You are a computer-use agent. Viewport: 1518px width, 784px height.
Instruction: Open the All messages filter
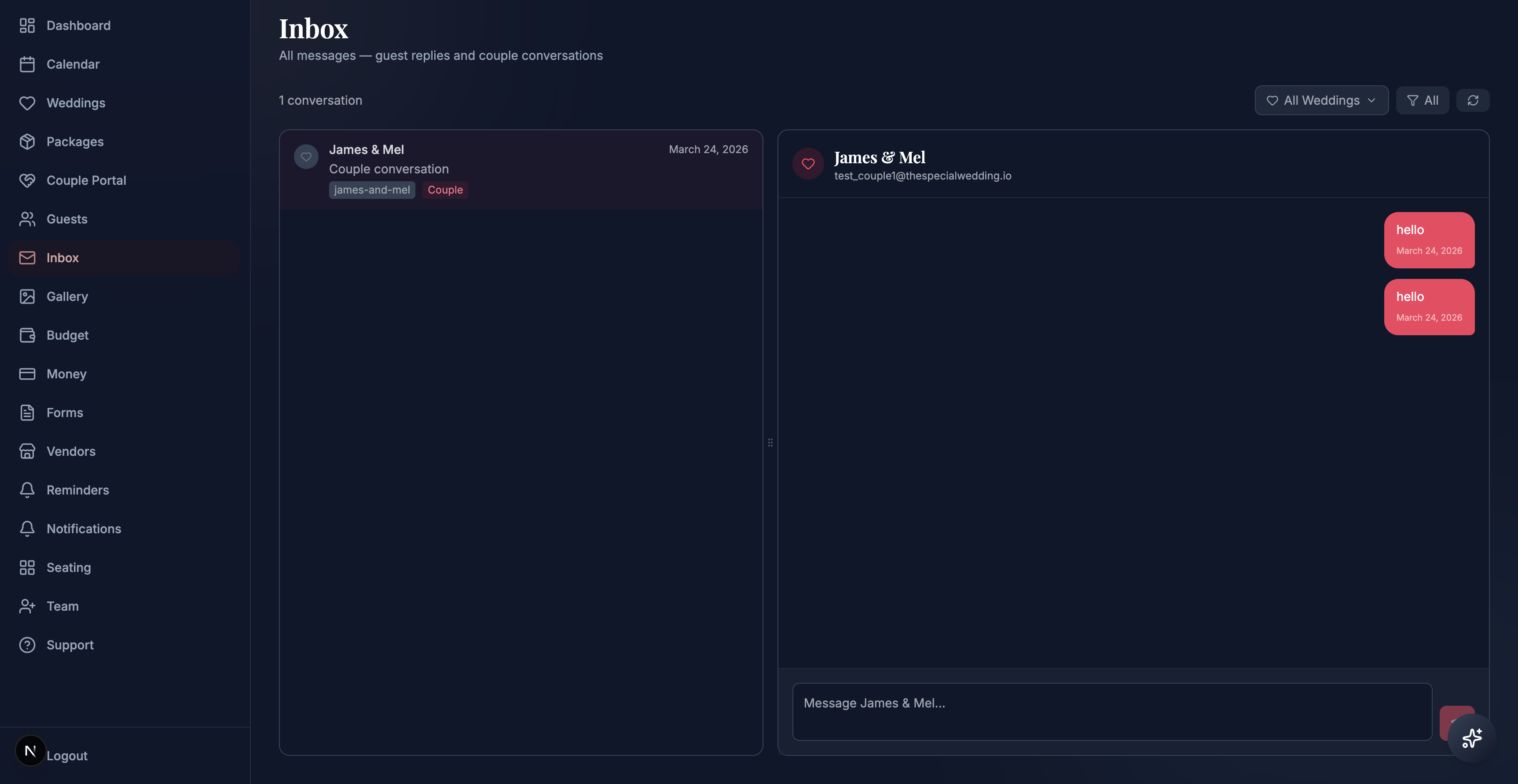coord(1423,100)
